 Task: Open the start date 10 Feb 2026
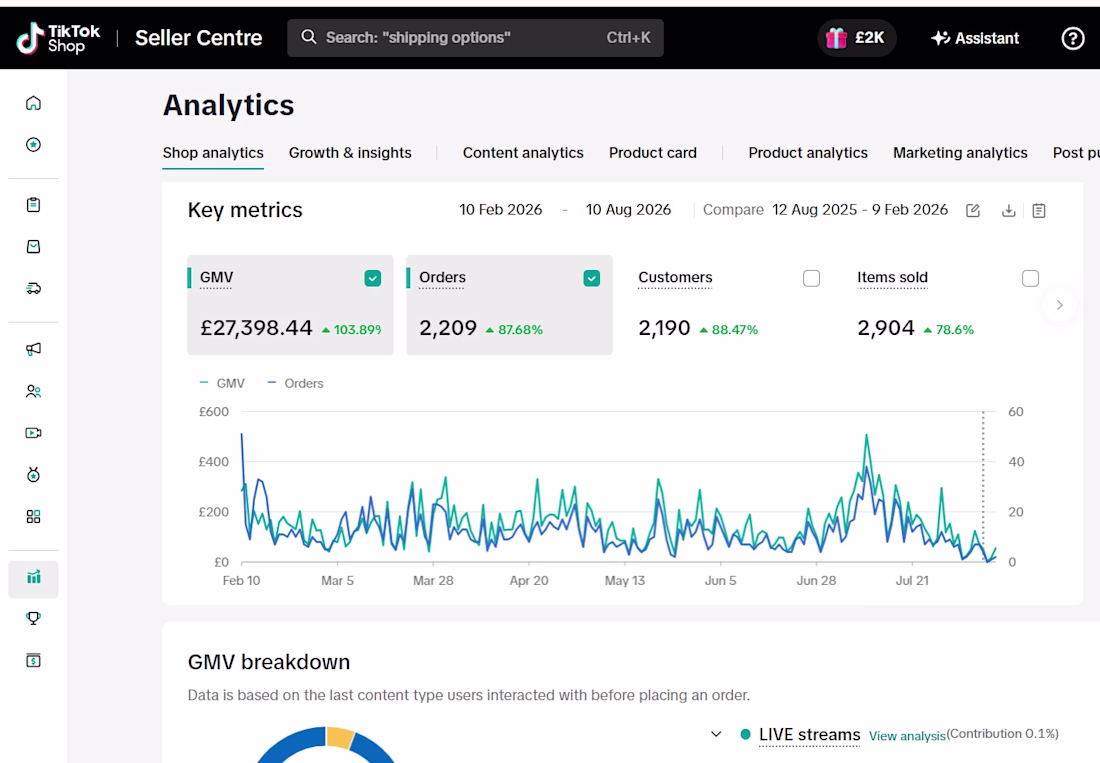pyautogui.click(x=500, y=210)
